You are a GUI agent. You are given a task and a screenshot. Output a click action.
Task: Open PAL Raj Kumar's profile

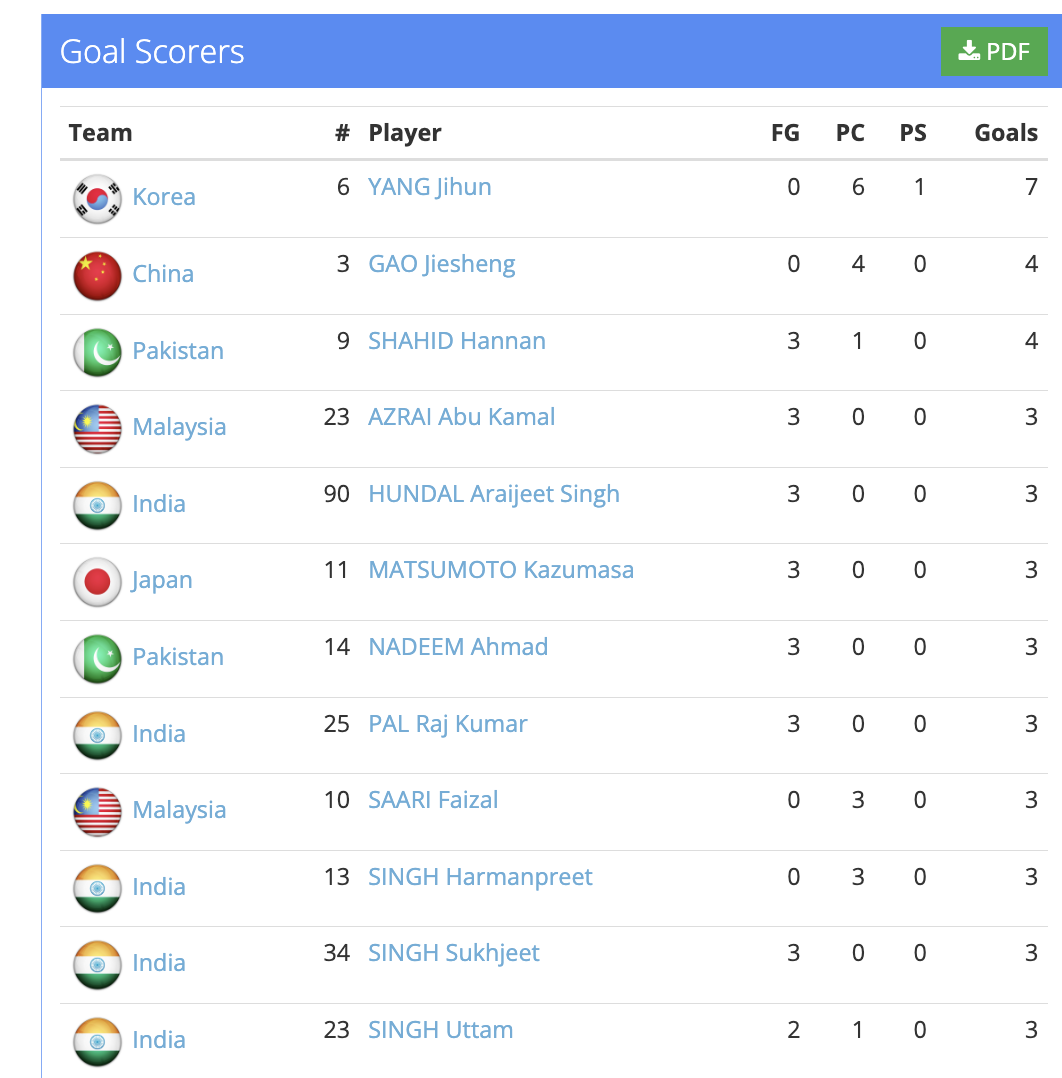click(447, 724)
